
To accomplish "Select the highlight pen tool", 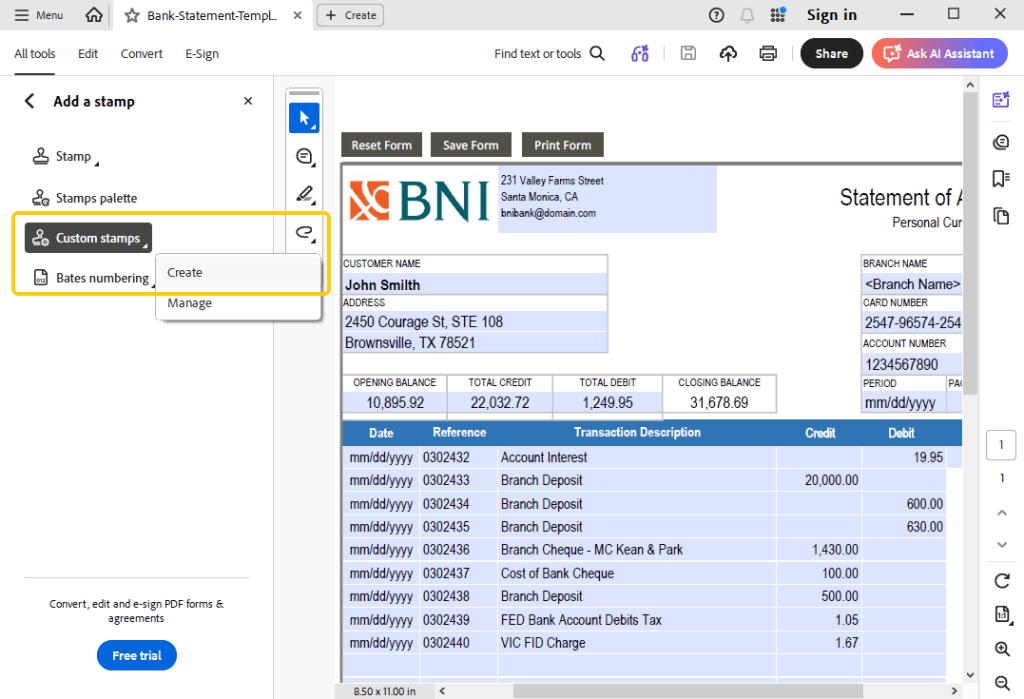I will click(304, 194).
